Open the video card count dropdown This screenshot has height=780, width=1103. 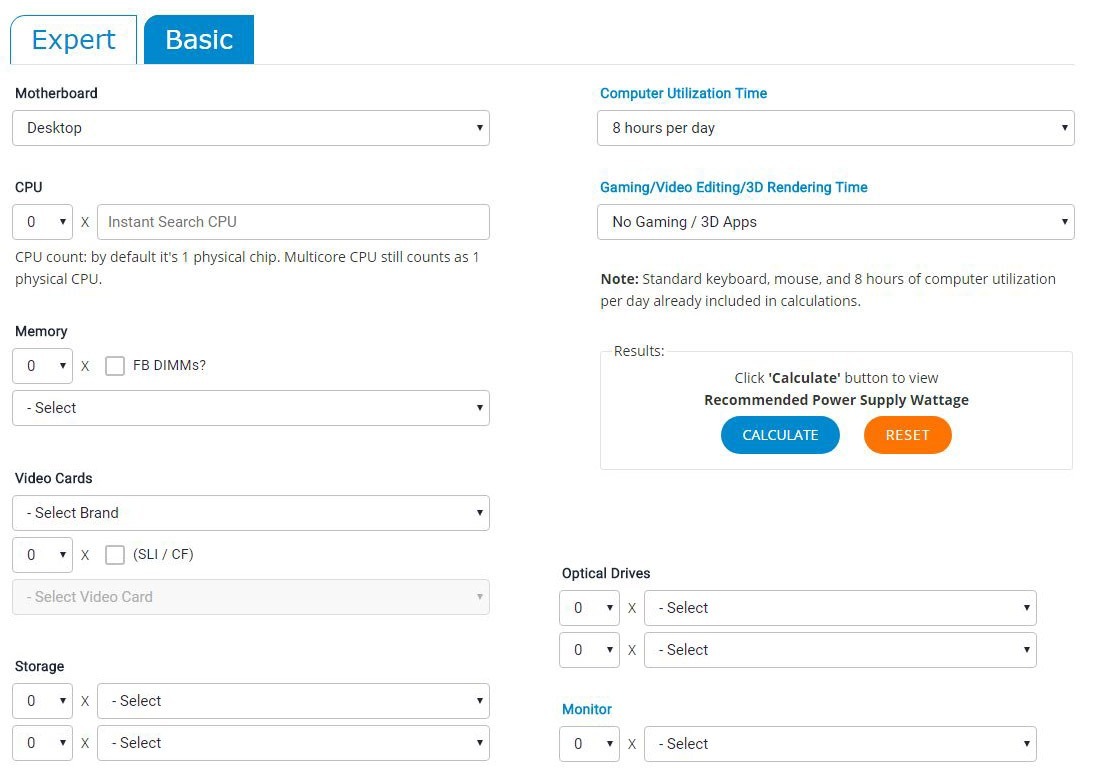tap(42, 554)
